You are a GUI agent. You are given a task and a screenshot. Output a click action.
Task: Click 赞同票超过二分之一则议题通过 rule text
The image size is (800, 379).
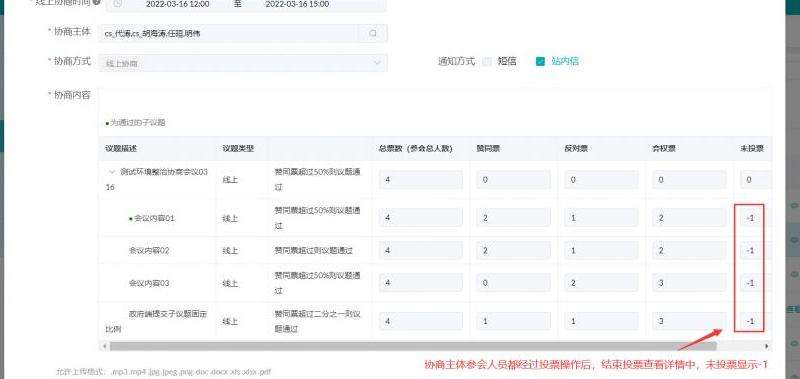pos(317,322)
